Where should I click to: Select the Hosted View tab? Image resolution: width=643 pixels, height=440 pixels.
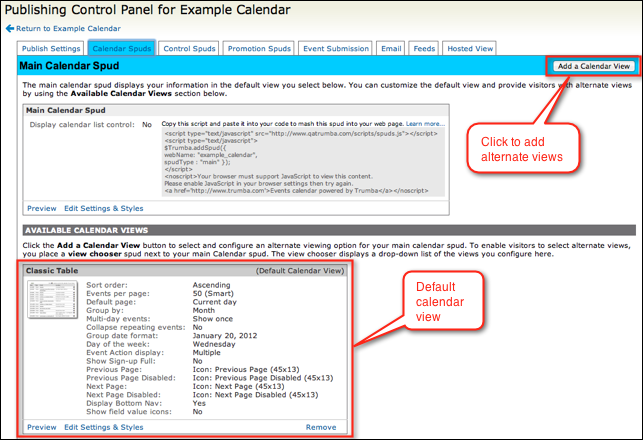tap(470, 48)
